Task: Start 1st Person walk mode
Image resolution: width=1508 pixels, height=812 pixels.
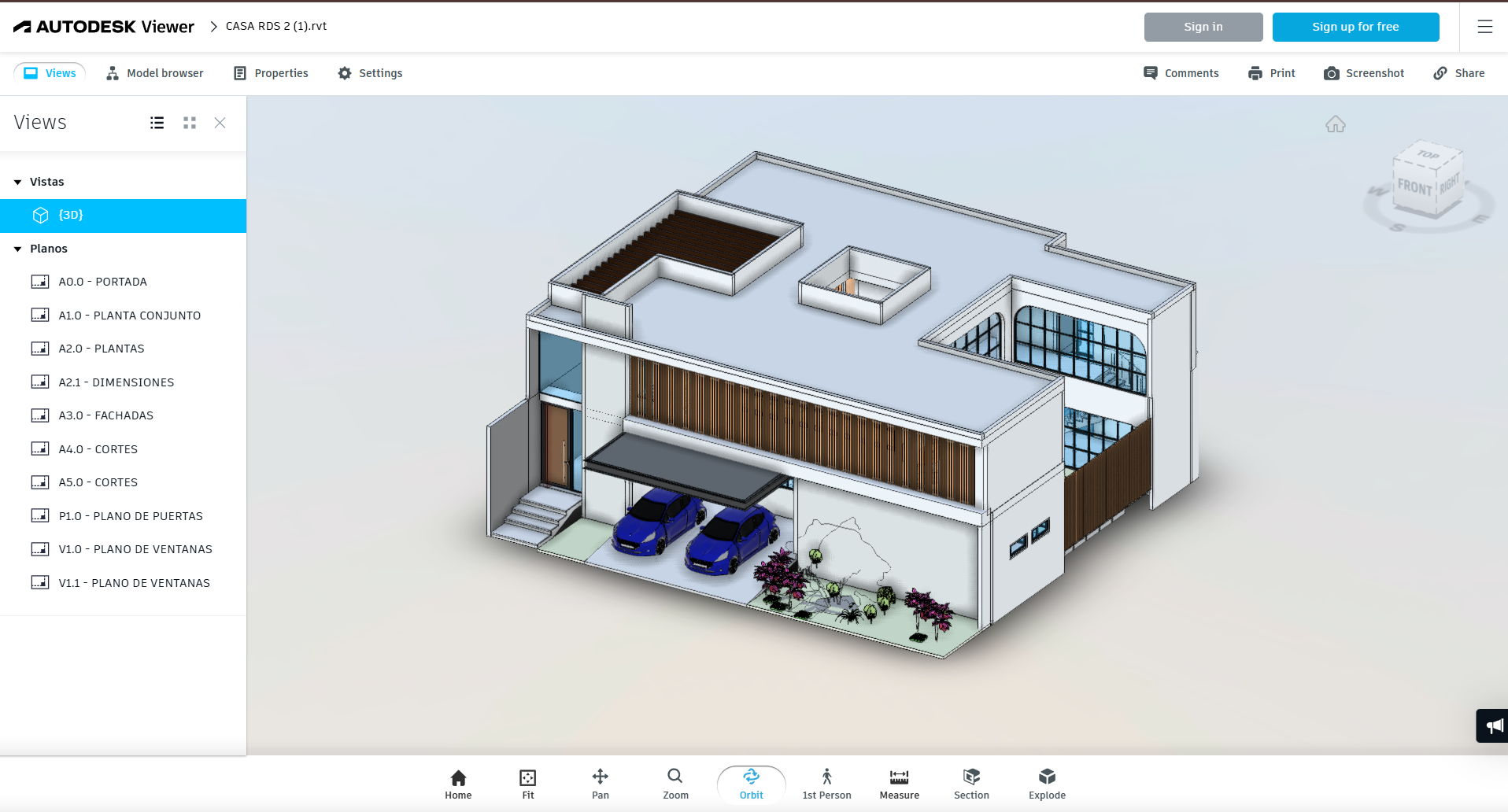Action: 826,784
